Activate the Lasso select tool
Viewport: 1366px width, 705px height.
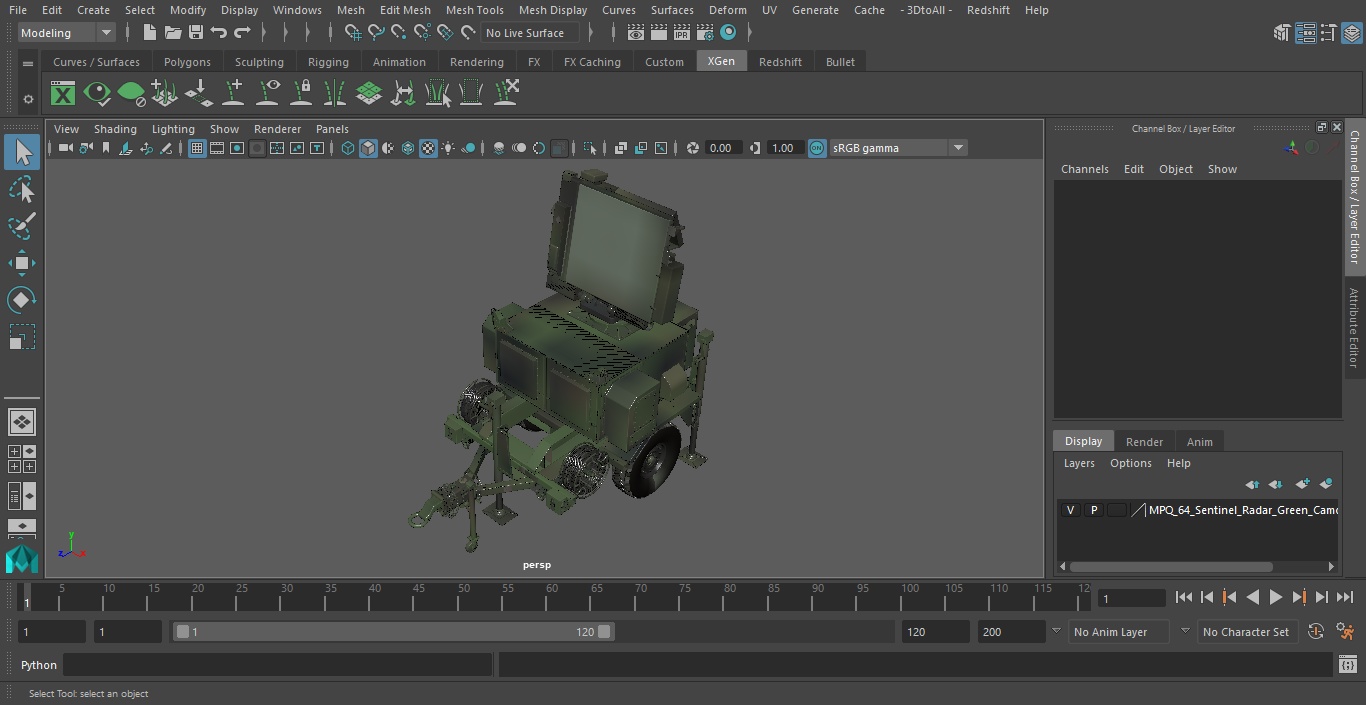tap(21, 189)
